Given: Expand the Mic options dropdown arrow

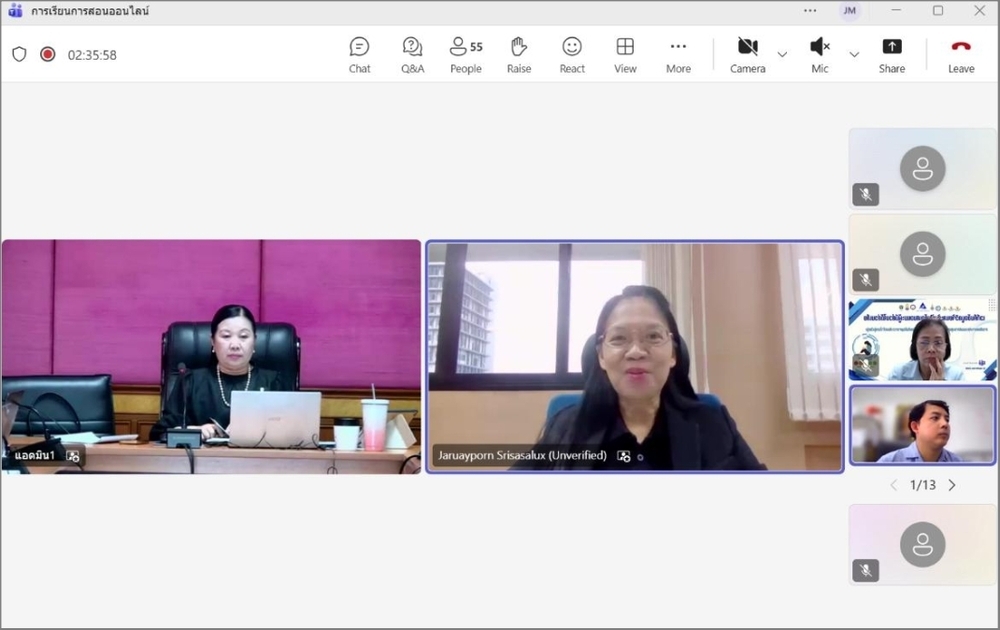Looking at the screenshot, I should tap(854, 54).
